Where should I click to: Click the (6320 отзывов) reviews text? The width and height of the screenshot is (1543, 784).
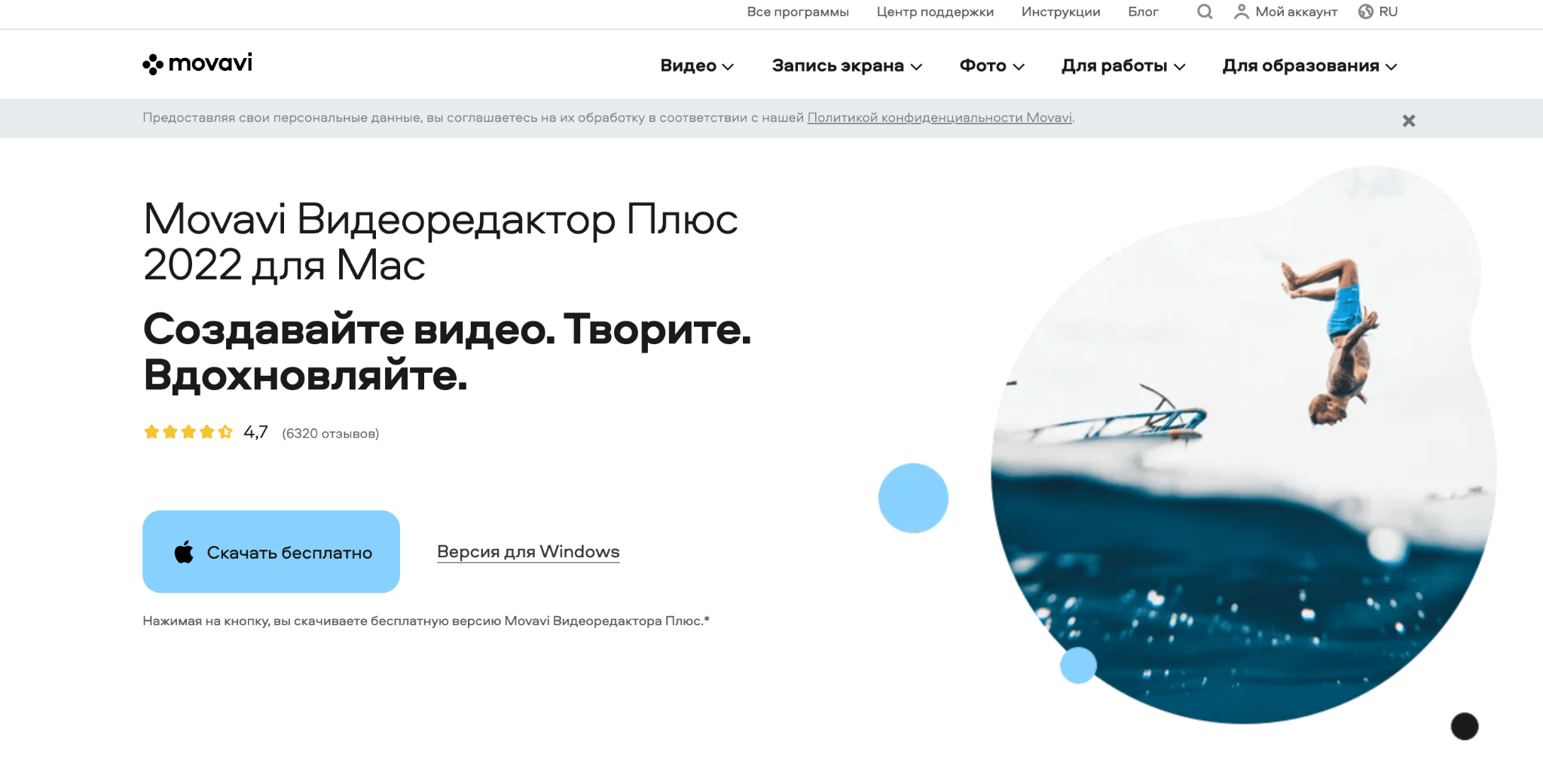pos(330,434)
